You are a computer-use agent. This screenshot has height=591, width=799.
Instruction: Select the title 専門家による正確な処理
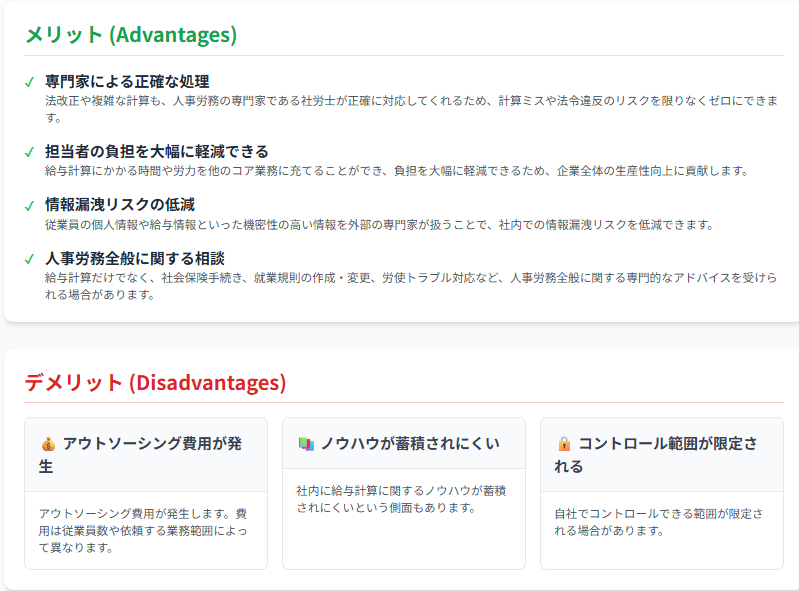pos(127,82)
